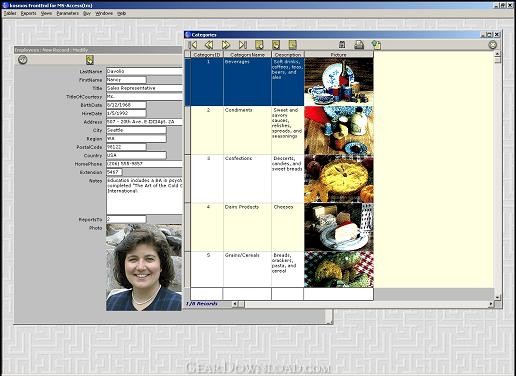Click the Employees window title bar
The width and height of the screenshot is (516, 376).
(98, 50)
